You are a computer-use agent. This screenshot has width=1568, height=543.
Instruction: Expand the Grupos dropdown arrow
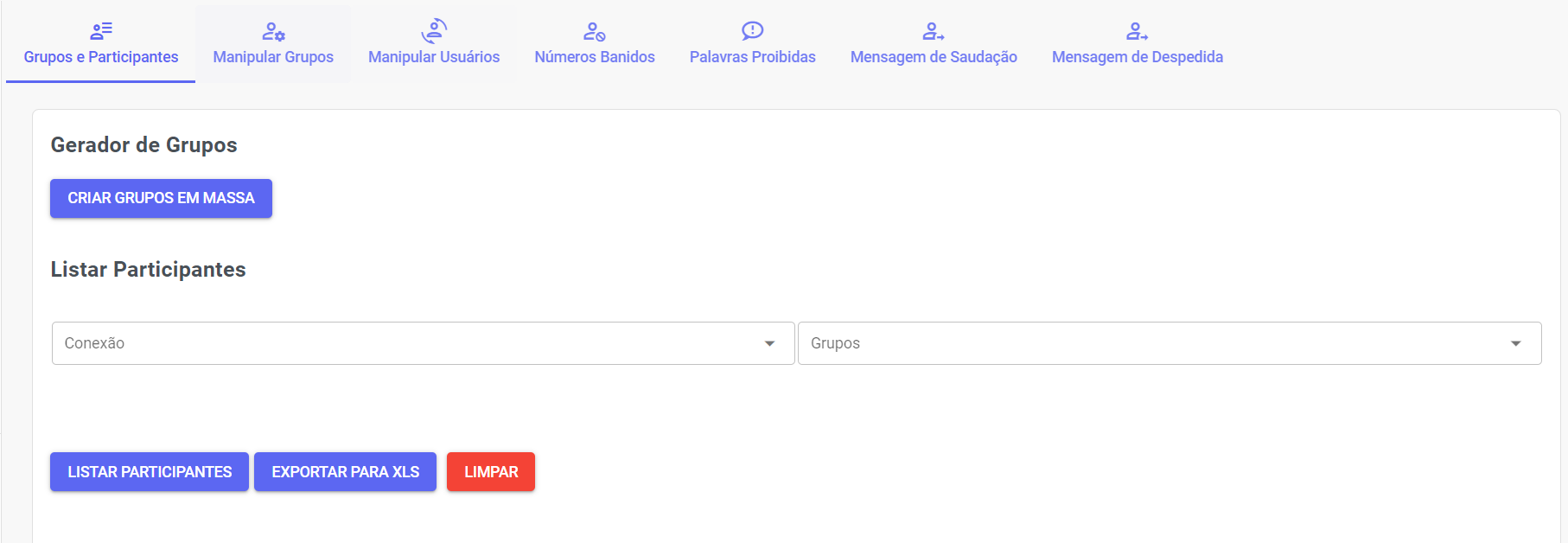pyautogui.click(x=1515, y=343)
